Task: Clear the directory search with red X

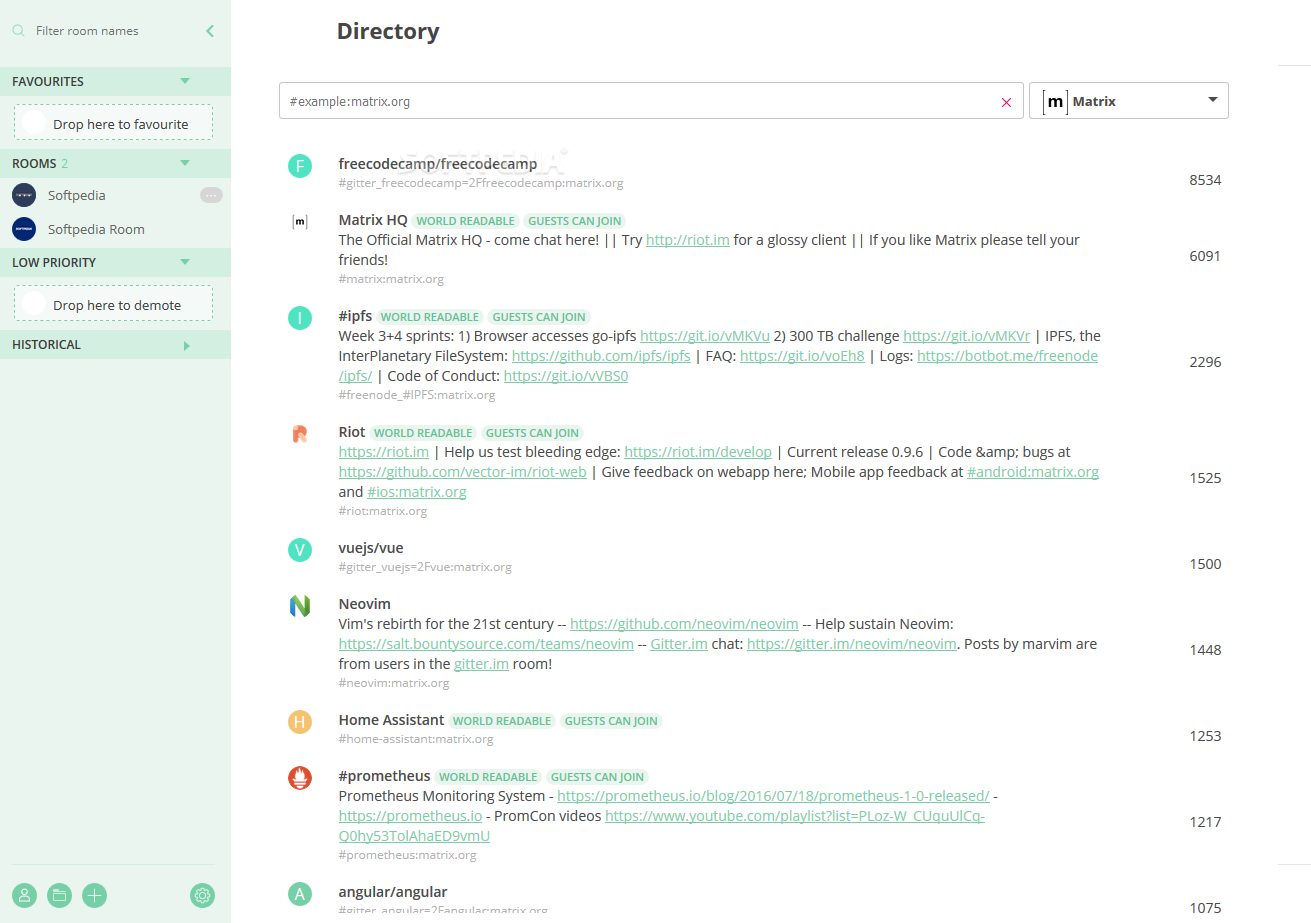Action: [1006, 102]
